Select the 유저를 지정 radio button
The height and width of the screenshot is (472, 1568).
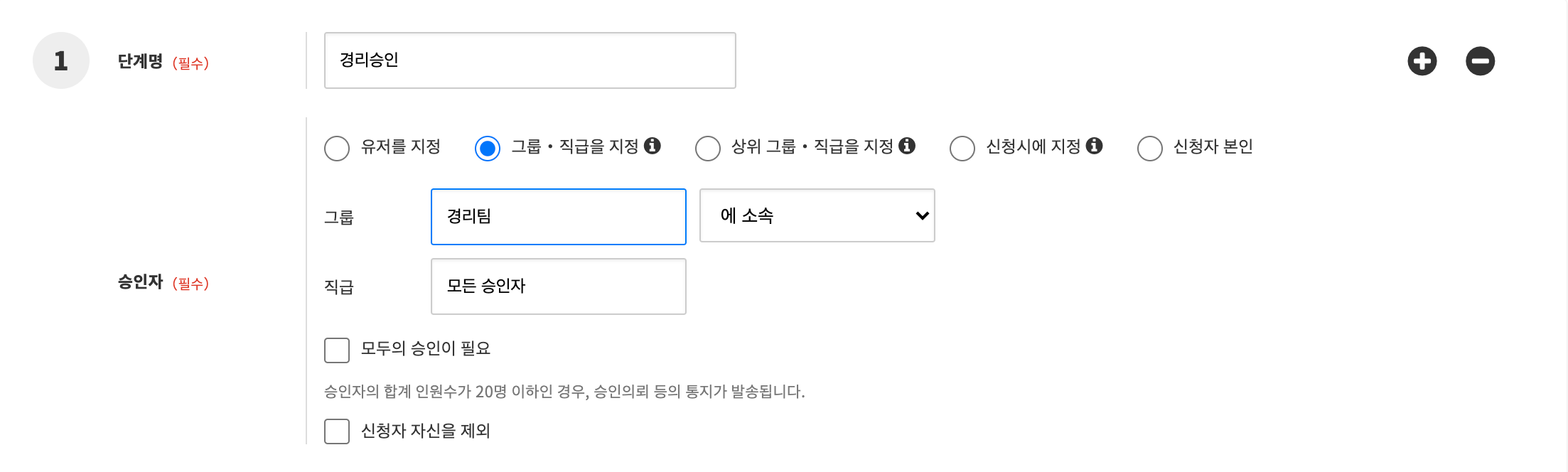coord(337,149)
